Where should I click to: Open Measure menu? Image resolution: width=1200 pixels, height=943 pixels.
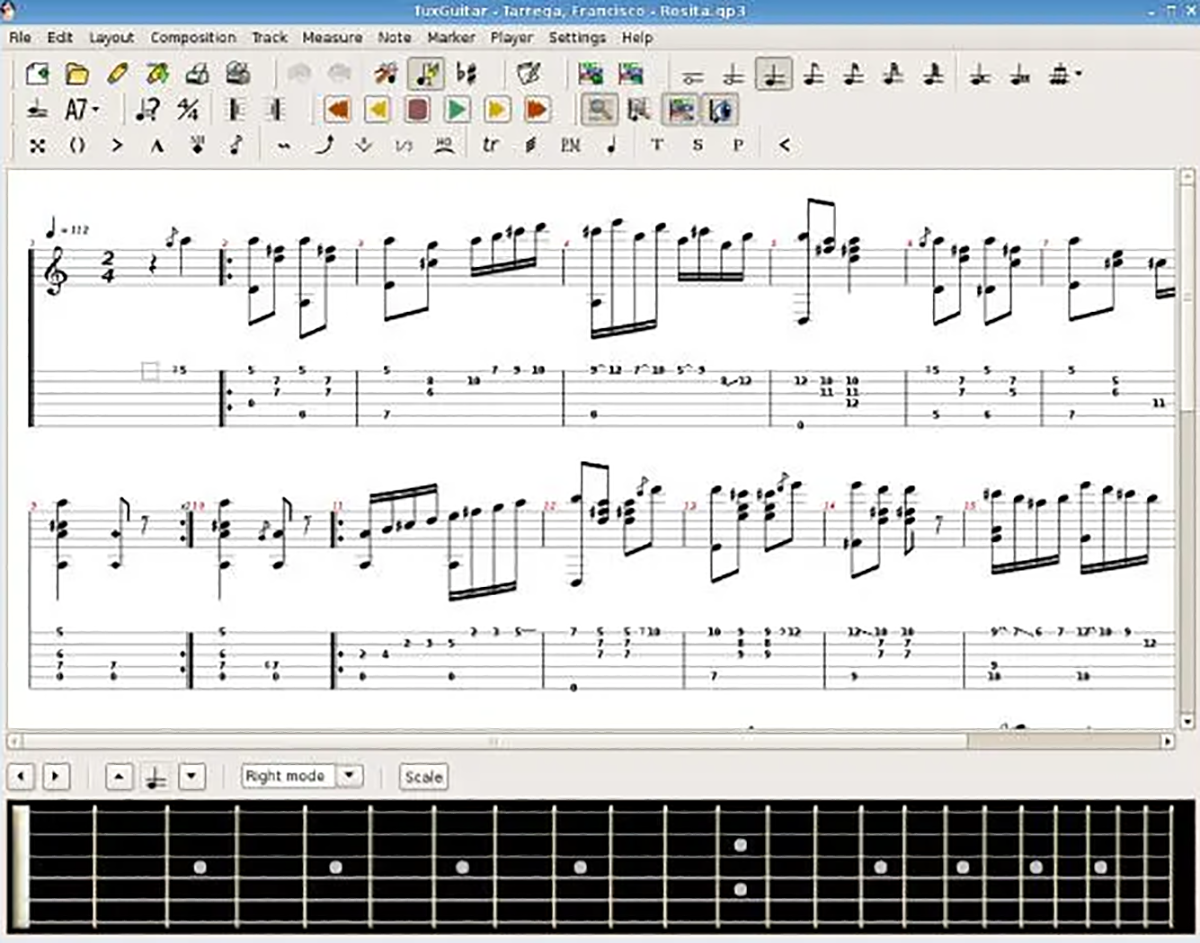pos(332,37)
